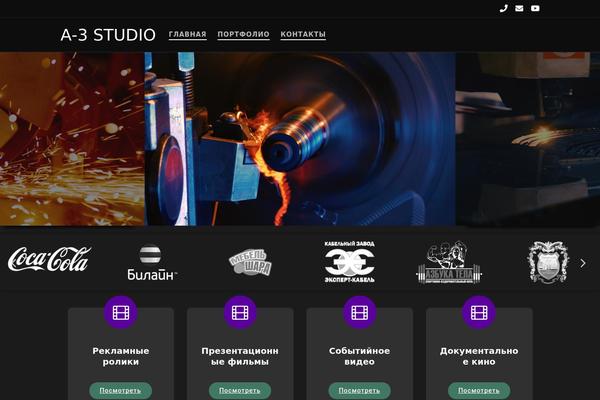This screenshot has width=600, height=400.
Task: Click film icon above Рекламные ролики
Action: point(121,313)
